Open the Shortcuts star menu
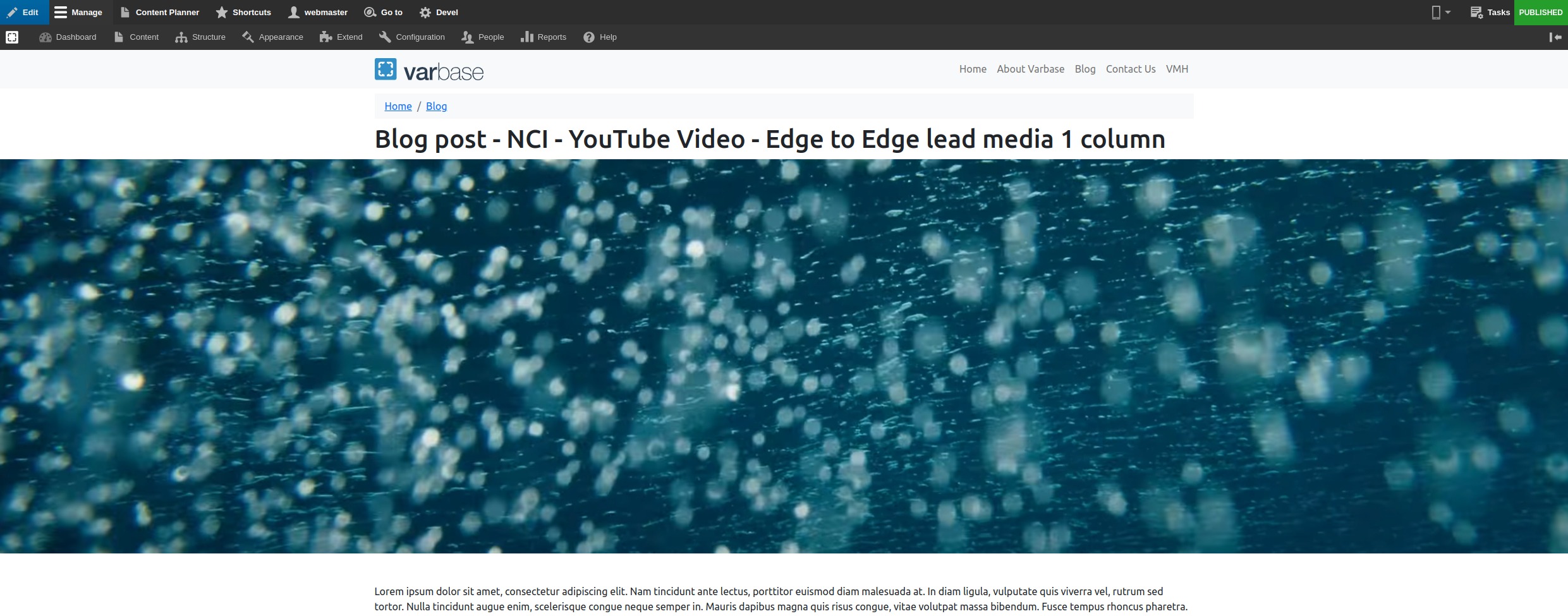Image resolution: width=1568 pixels, height=616 pixels. click(x=243, y=12)
